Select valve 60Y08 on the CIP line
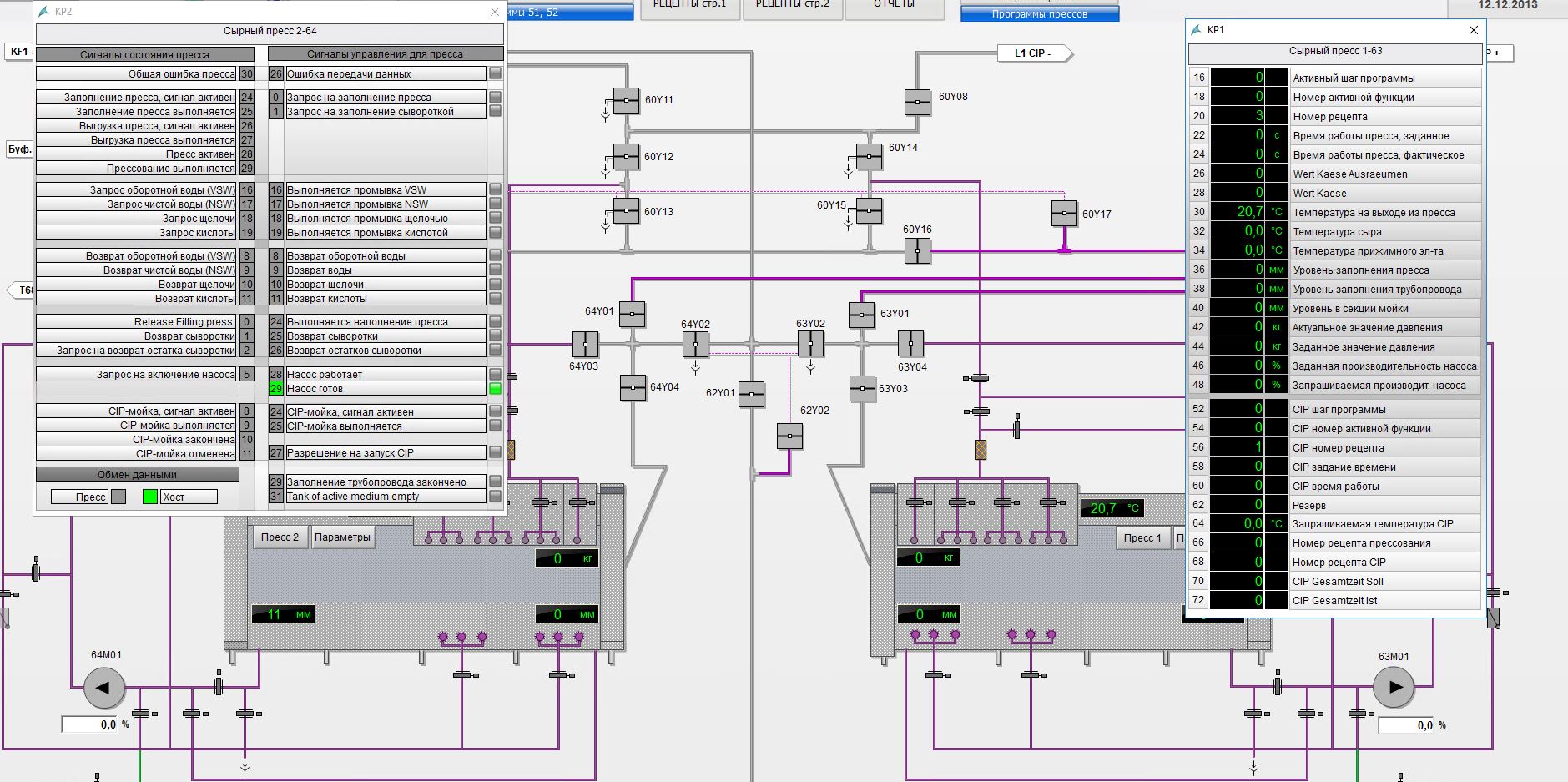The width and height of the screenshot is (1568, 782). (917, 102)
